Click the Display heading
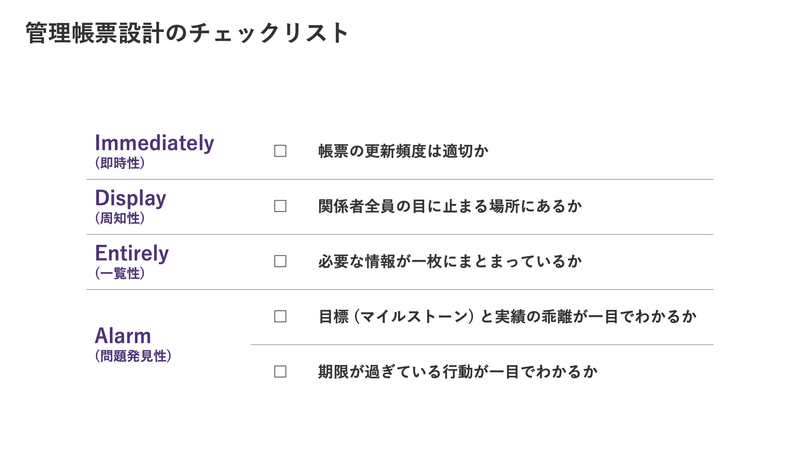800x450 pixels. (x=131, y=198)
